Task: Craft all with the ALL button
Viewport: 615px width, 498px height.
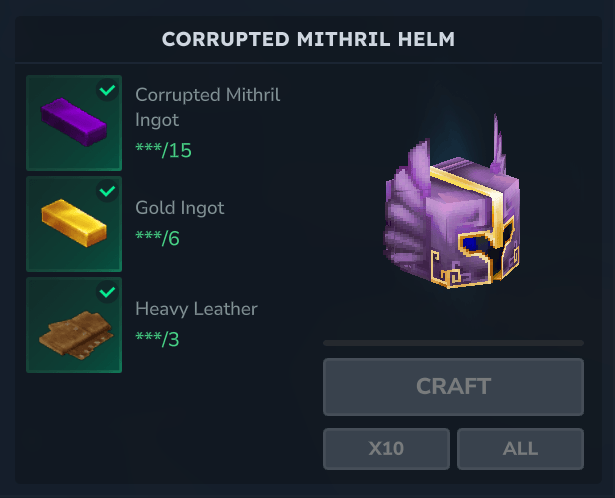Action: [x=520, y=449]
